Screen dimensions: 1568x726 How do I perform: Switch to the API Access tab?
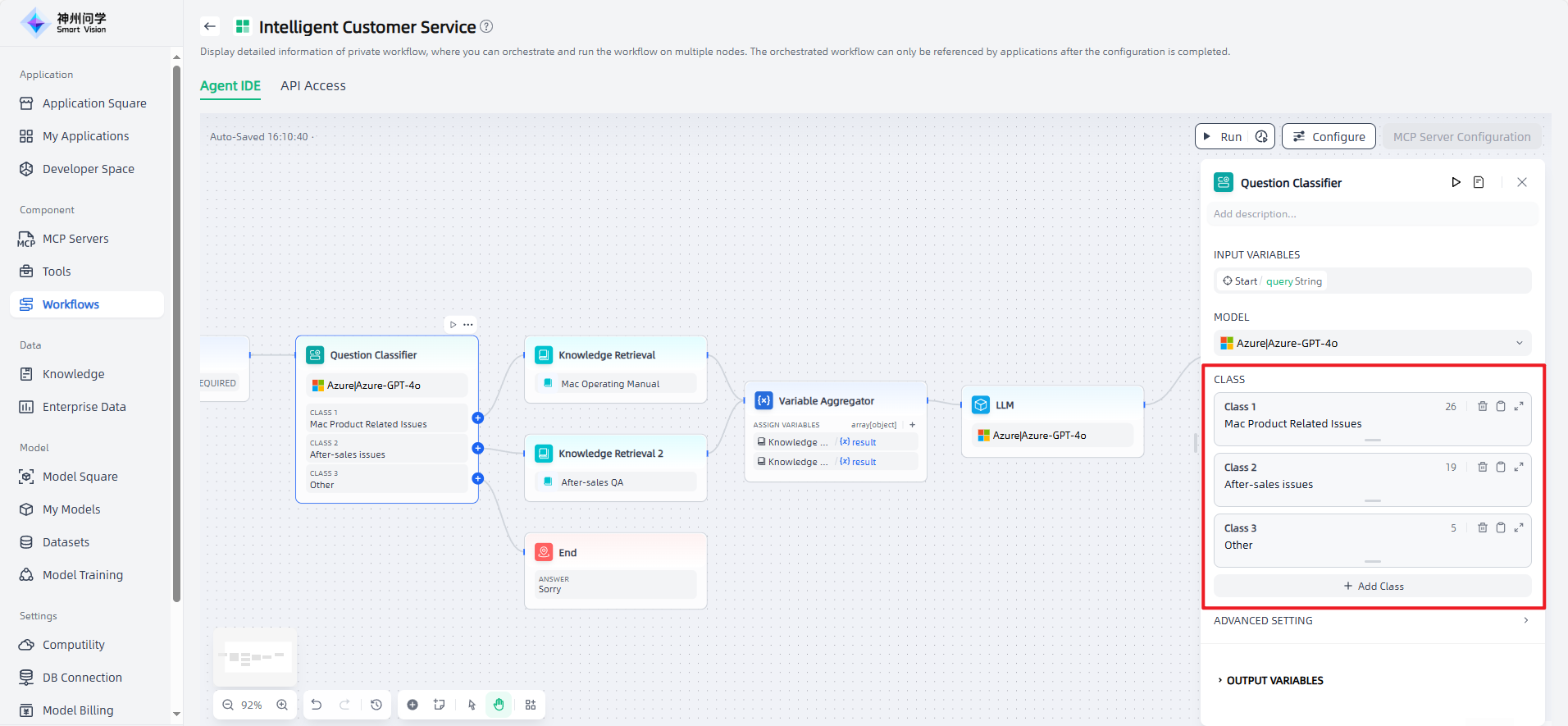point(312,86)
